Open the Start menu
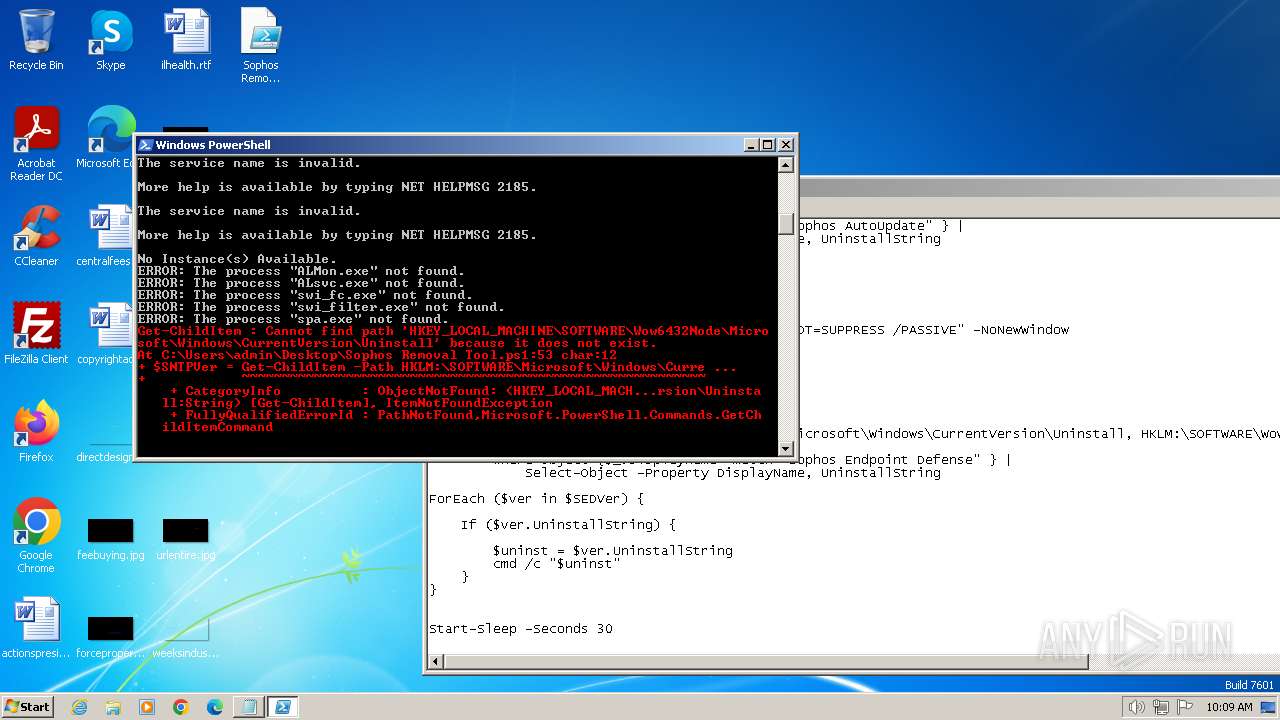 27,706
